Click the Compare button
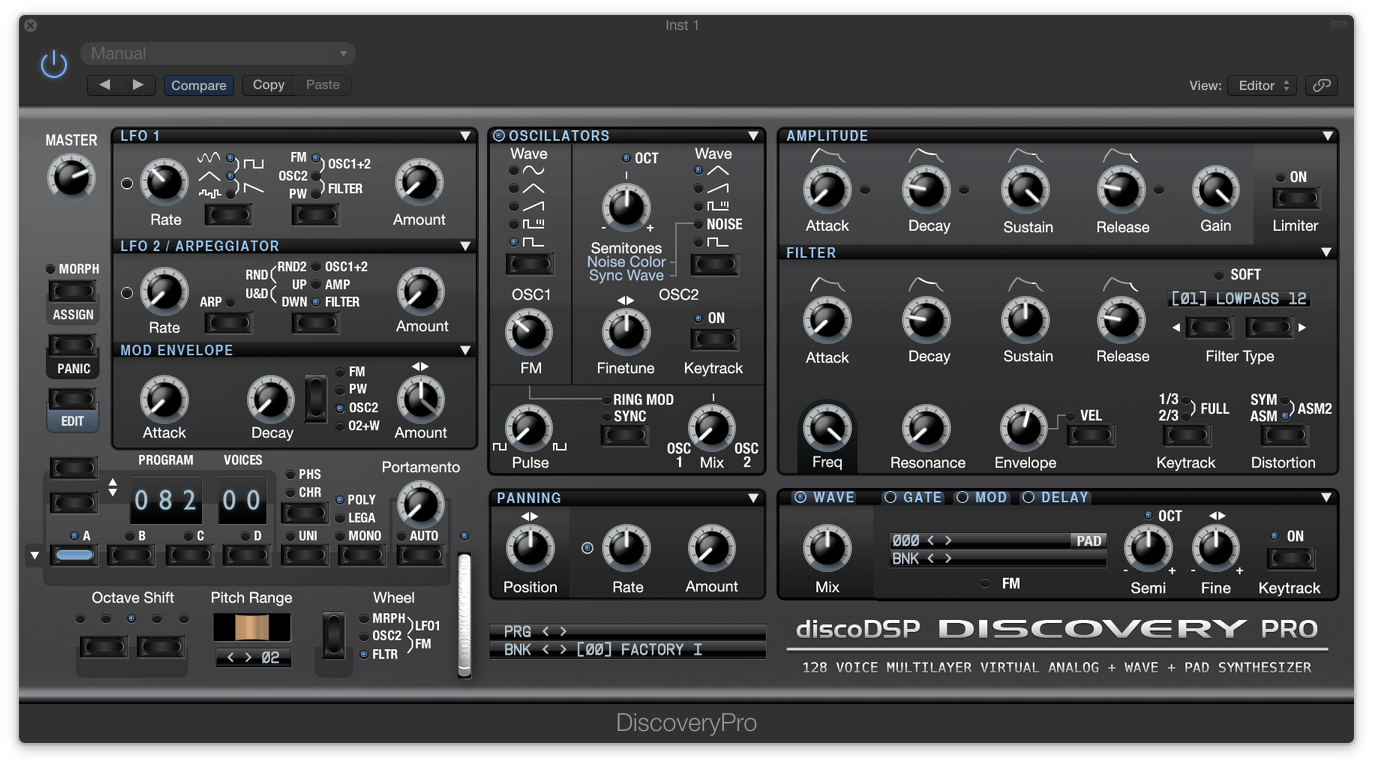The height and width of the screenshot is (766, 1373). (199, 85)
